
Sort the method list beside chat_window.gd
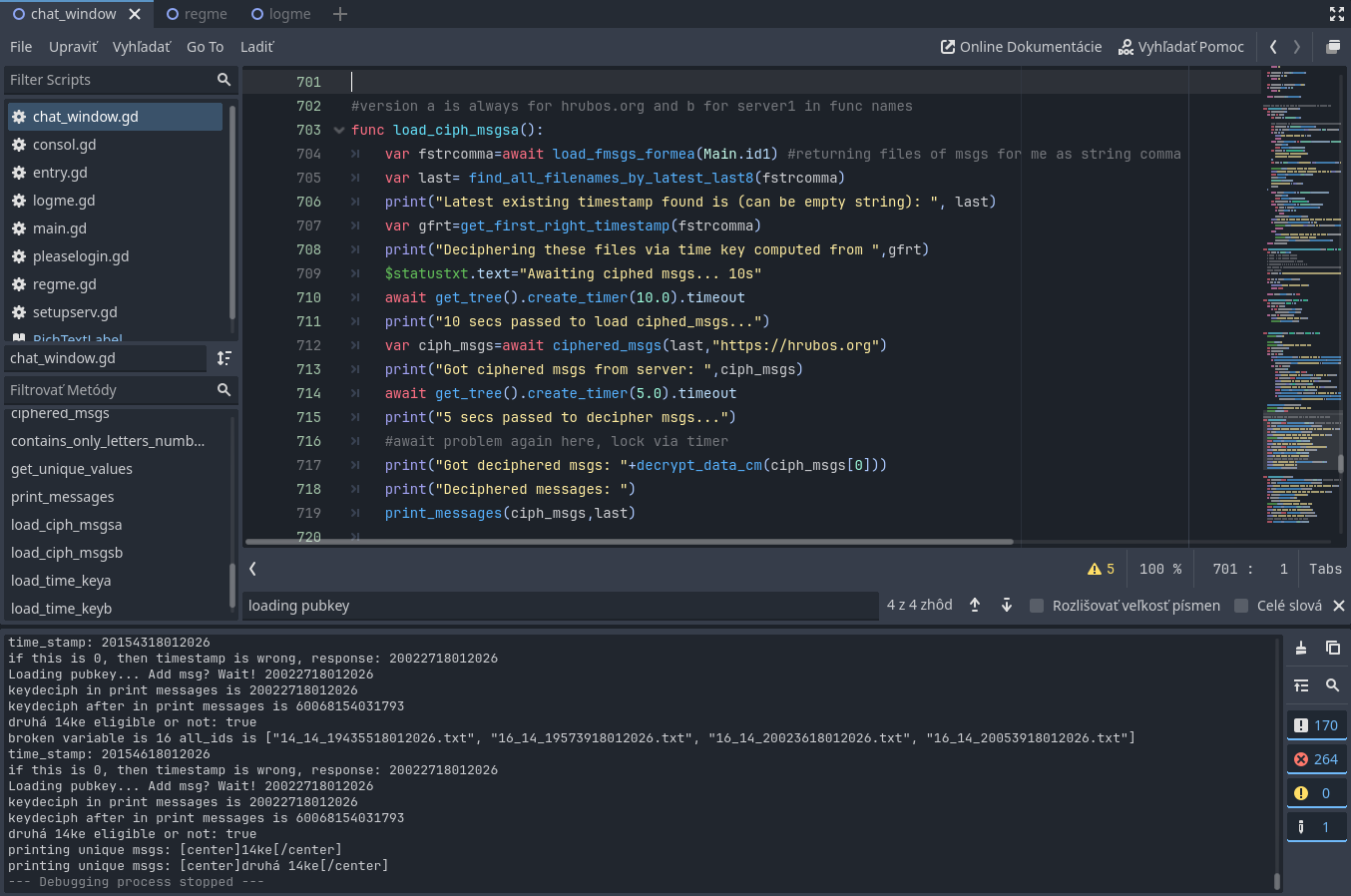click(225, 358)
